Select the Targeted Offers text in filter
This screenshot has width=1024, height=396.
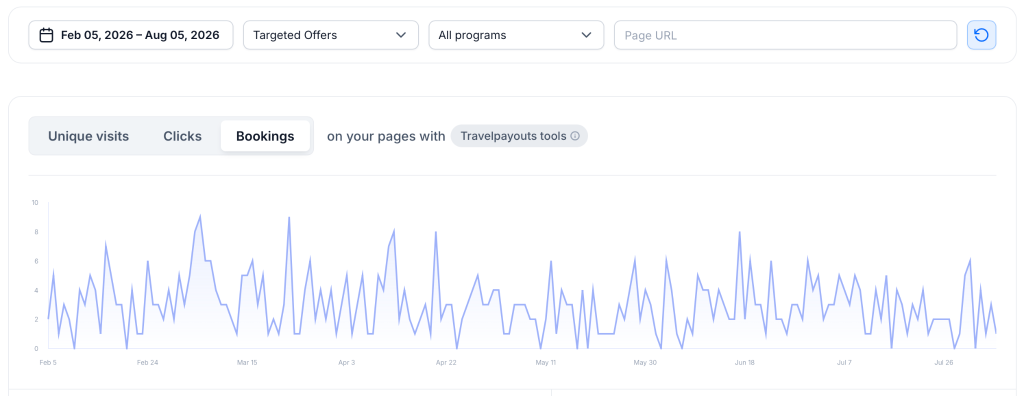point(295,35)
